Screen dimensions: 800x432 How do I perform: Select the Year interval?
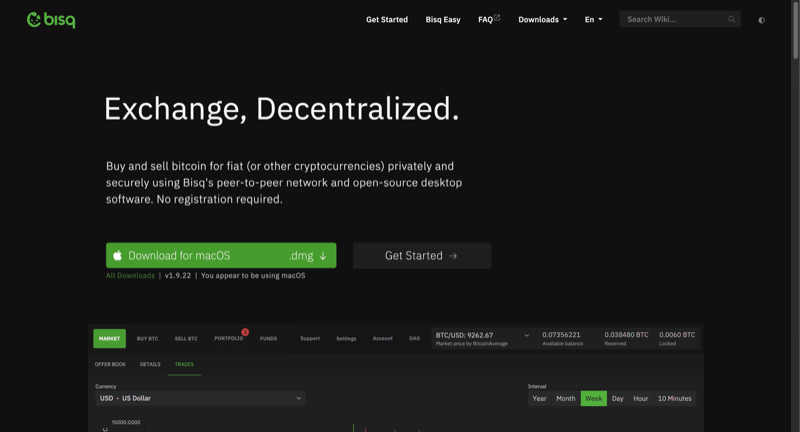(539, 398)
